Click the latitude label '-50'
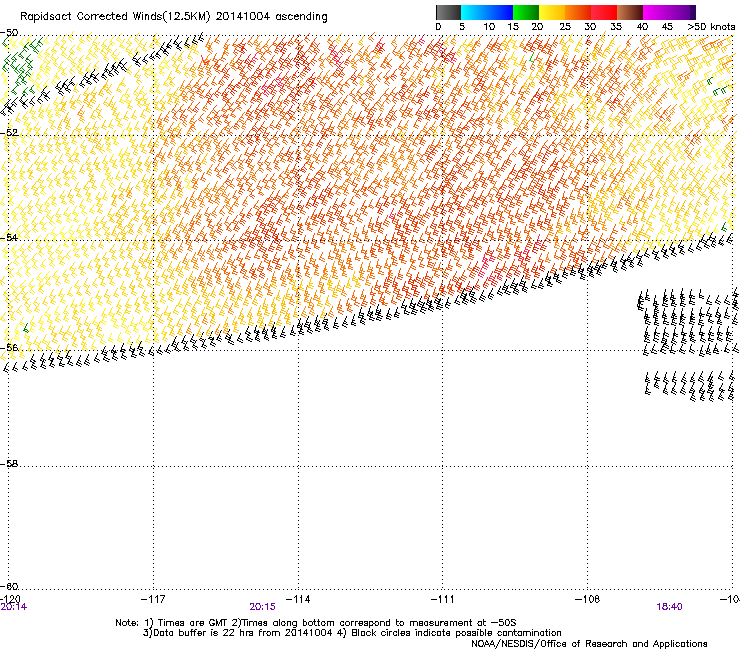 (9, 33)
